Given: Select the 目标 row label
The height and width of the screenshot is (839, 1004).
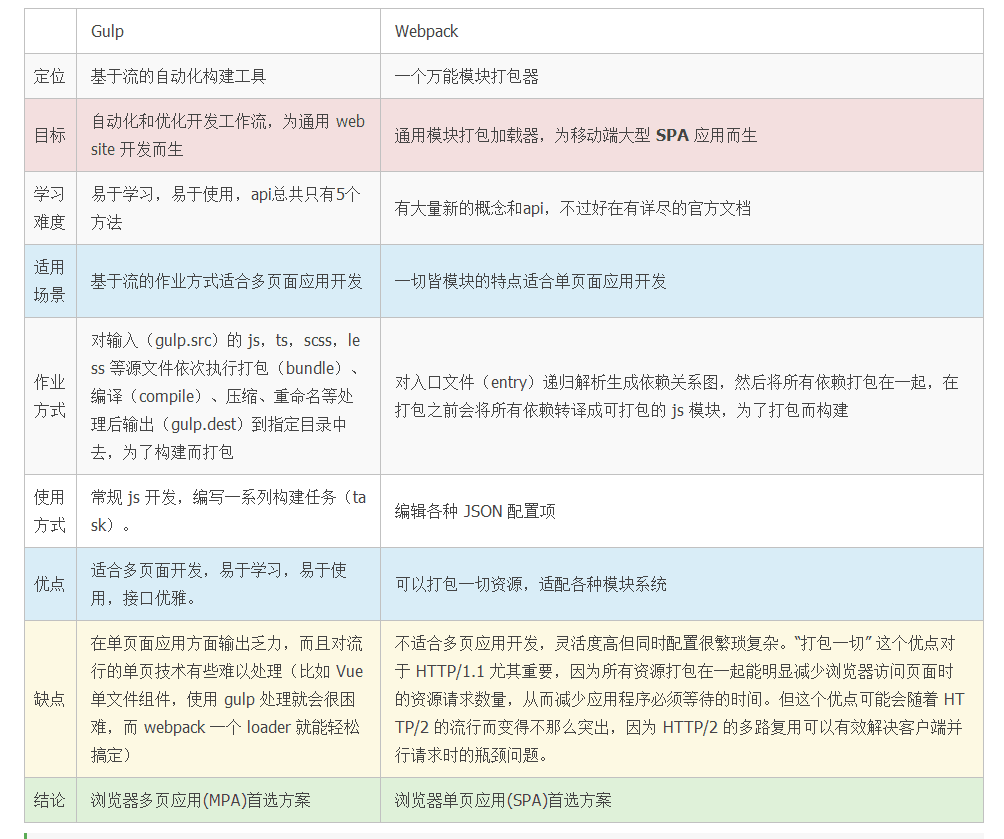Looking at the screenshot, I should [x=50, y=135].
